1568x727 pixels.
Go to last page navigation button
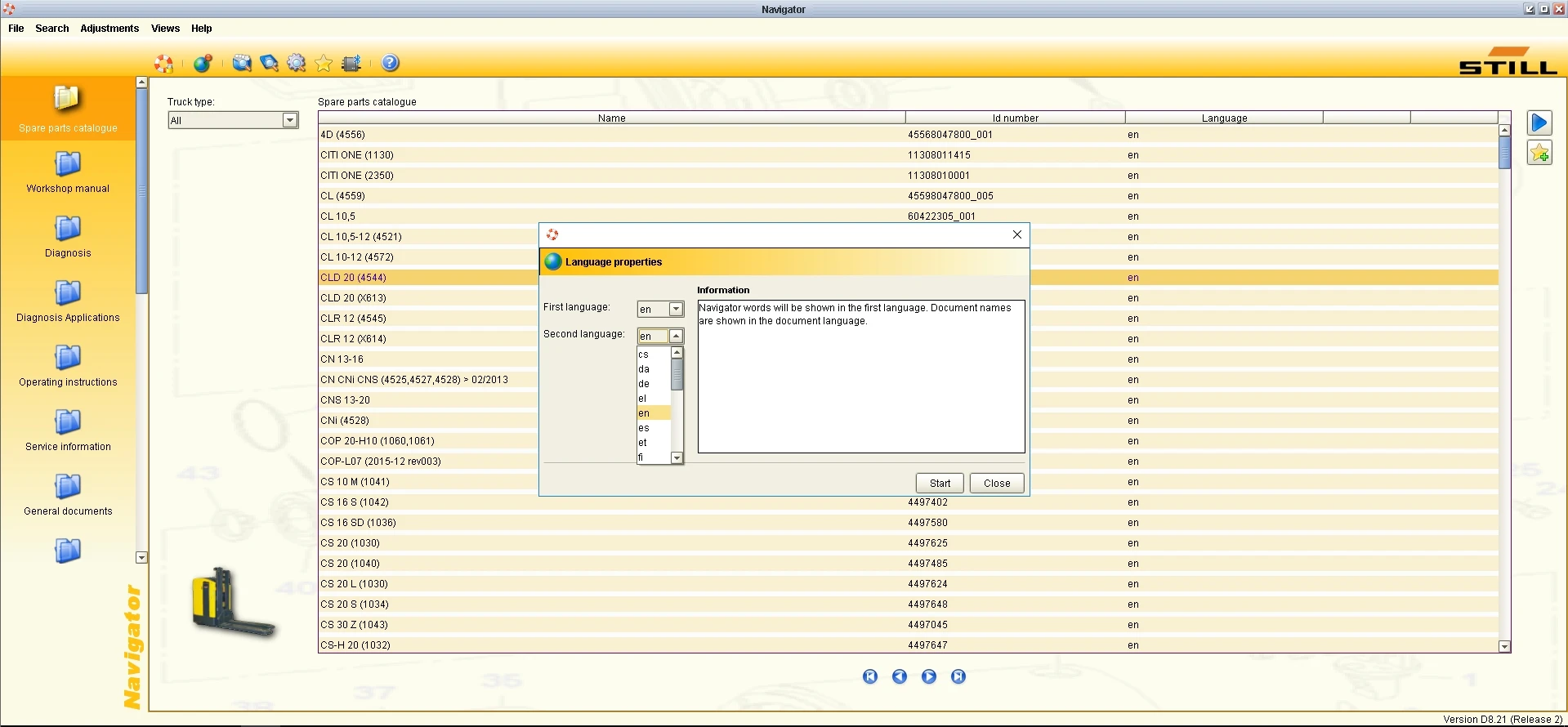(x=958, y=676)
